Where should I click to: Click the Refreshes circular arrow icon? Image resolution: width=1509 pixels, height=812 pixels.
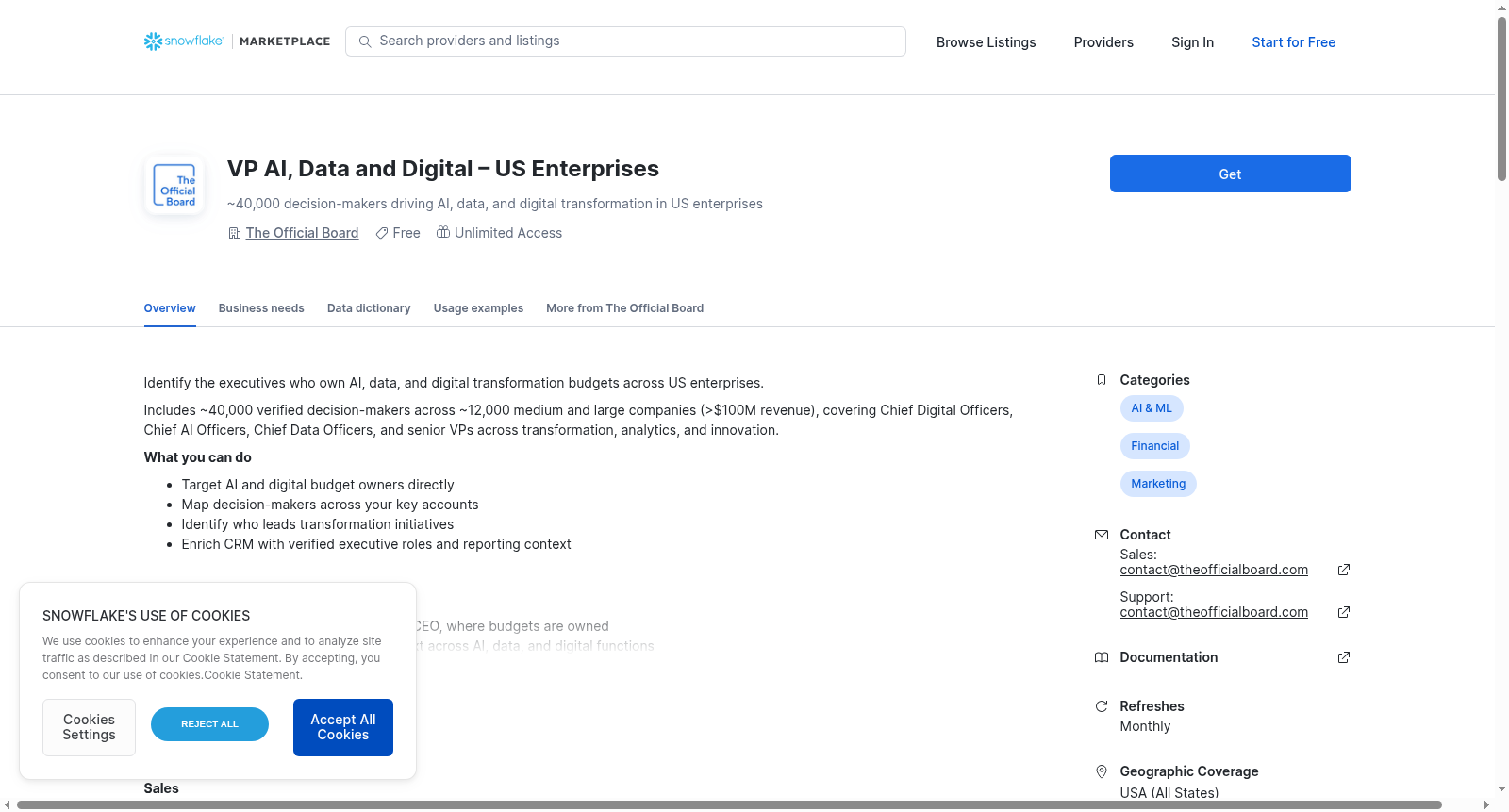click(x=1102, y=706)
